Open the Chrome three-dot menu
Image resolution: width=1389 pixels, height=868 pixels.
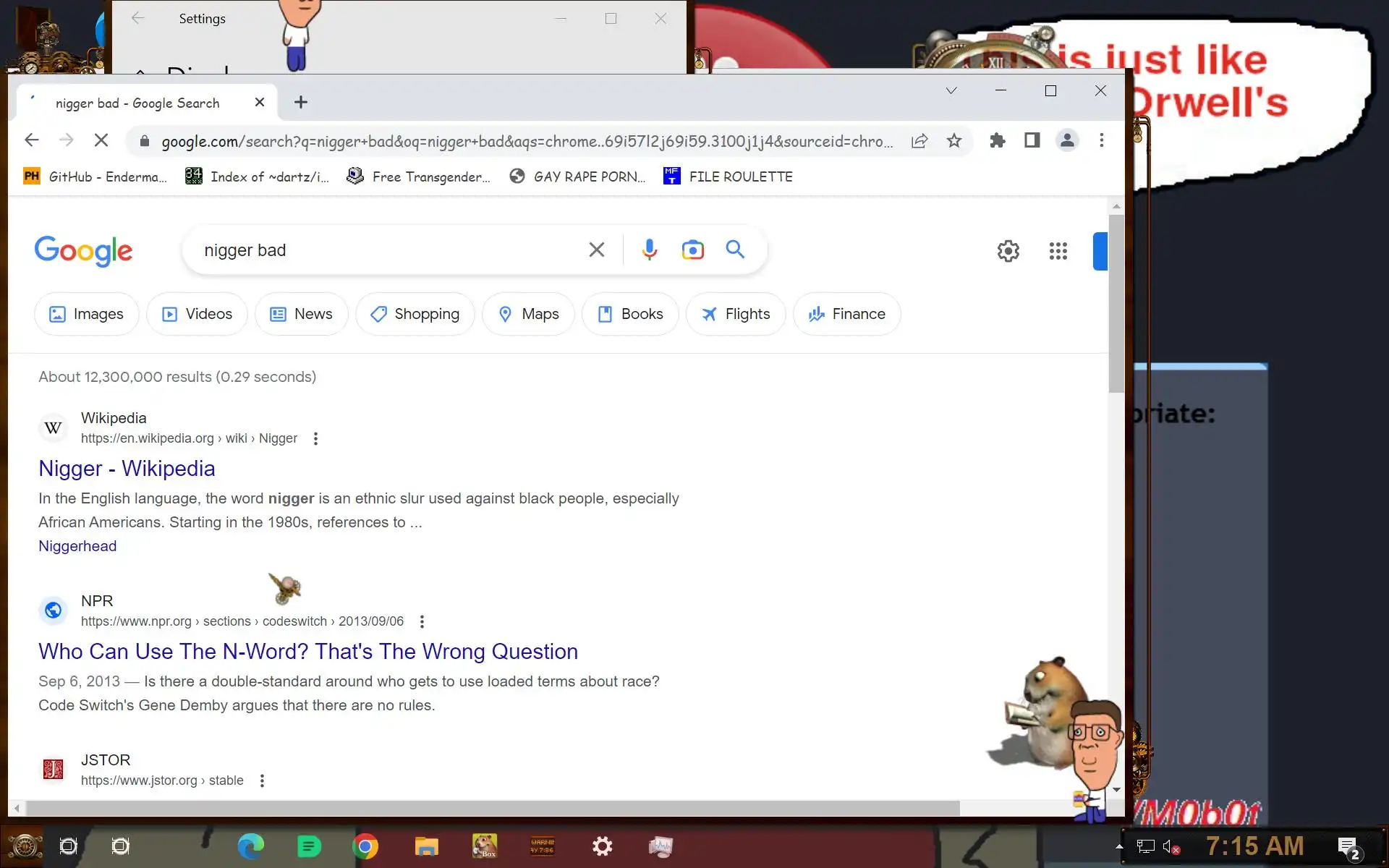[x=1101, y=140]
